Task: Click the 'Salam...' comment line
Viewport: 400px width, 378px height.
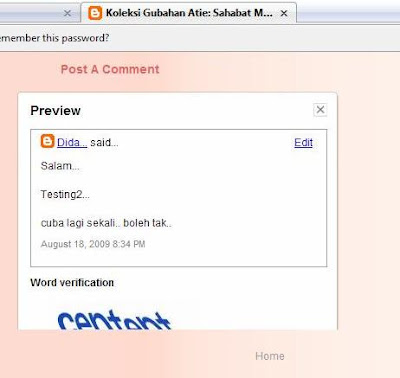Action: pos(60,166)
